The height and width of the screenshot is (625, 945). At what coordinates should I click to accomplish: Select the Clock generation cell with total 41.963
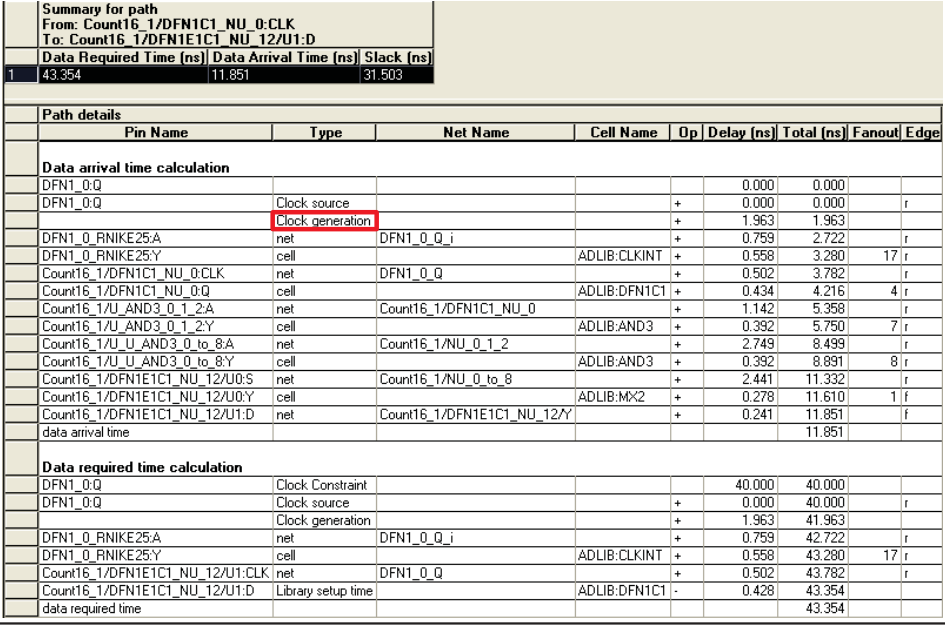coord(325,520)
